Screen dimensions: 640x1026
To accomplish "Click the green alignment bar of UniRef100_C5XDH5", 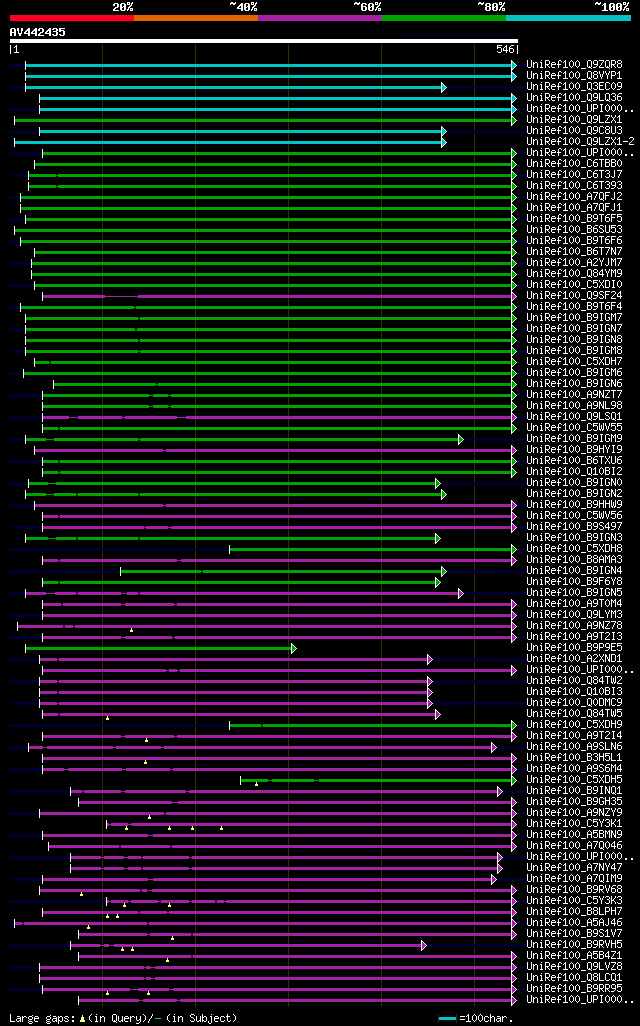I will 378,781.
